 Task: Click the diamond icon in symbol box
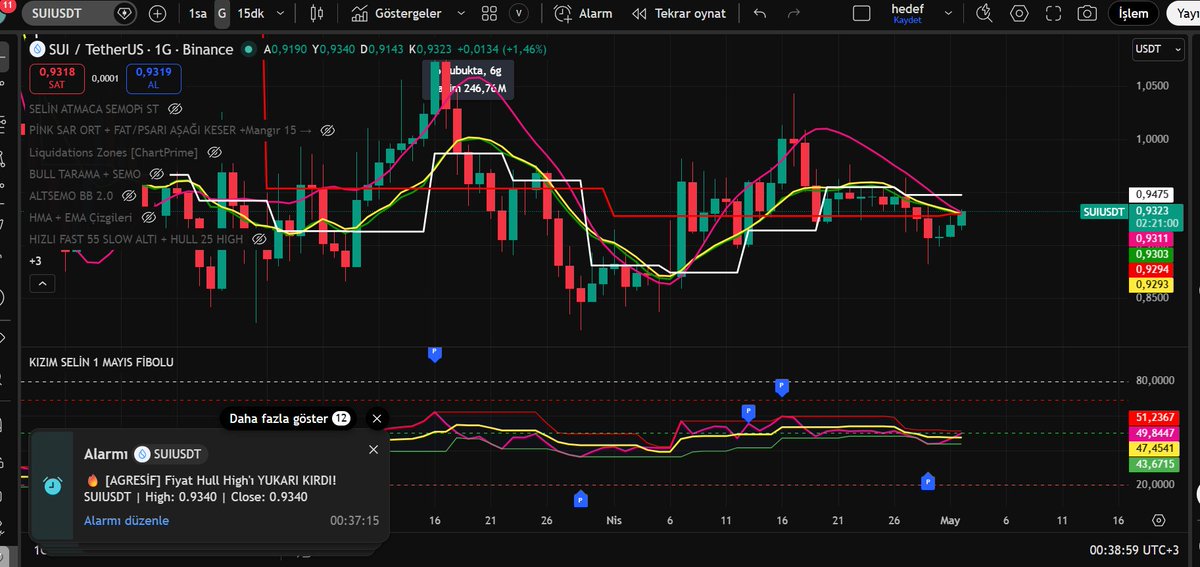tap(122, 14)
